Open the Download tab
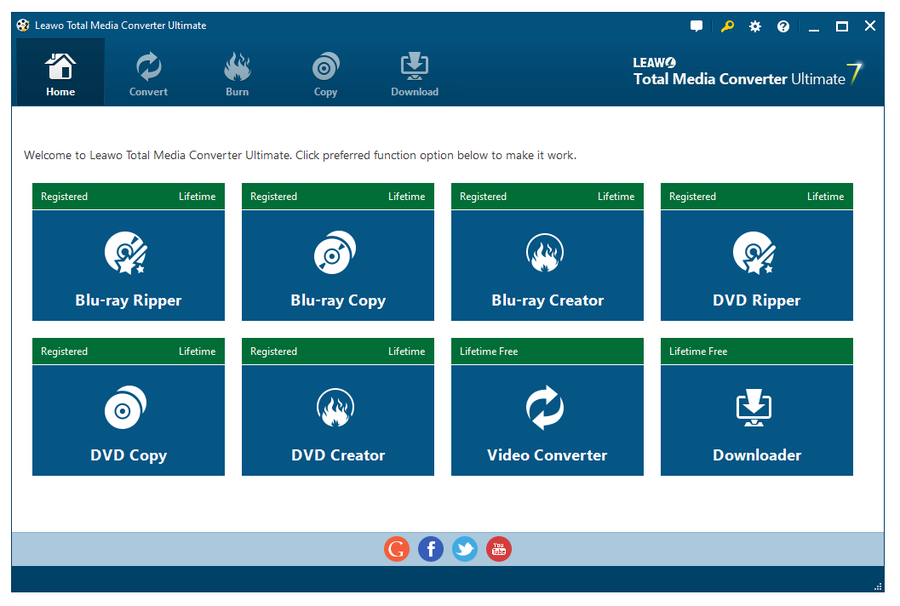This screenshot has height=606, width=900. 414,75
